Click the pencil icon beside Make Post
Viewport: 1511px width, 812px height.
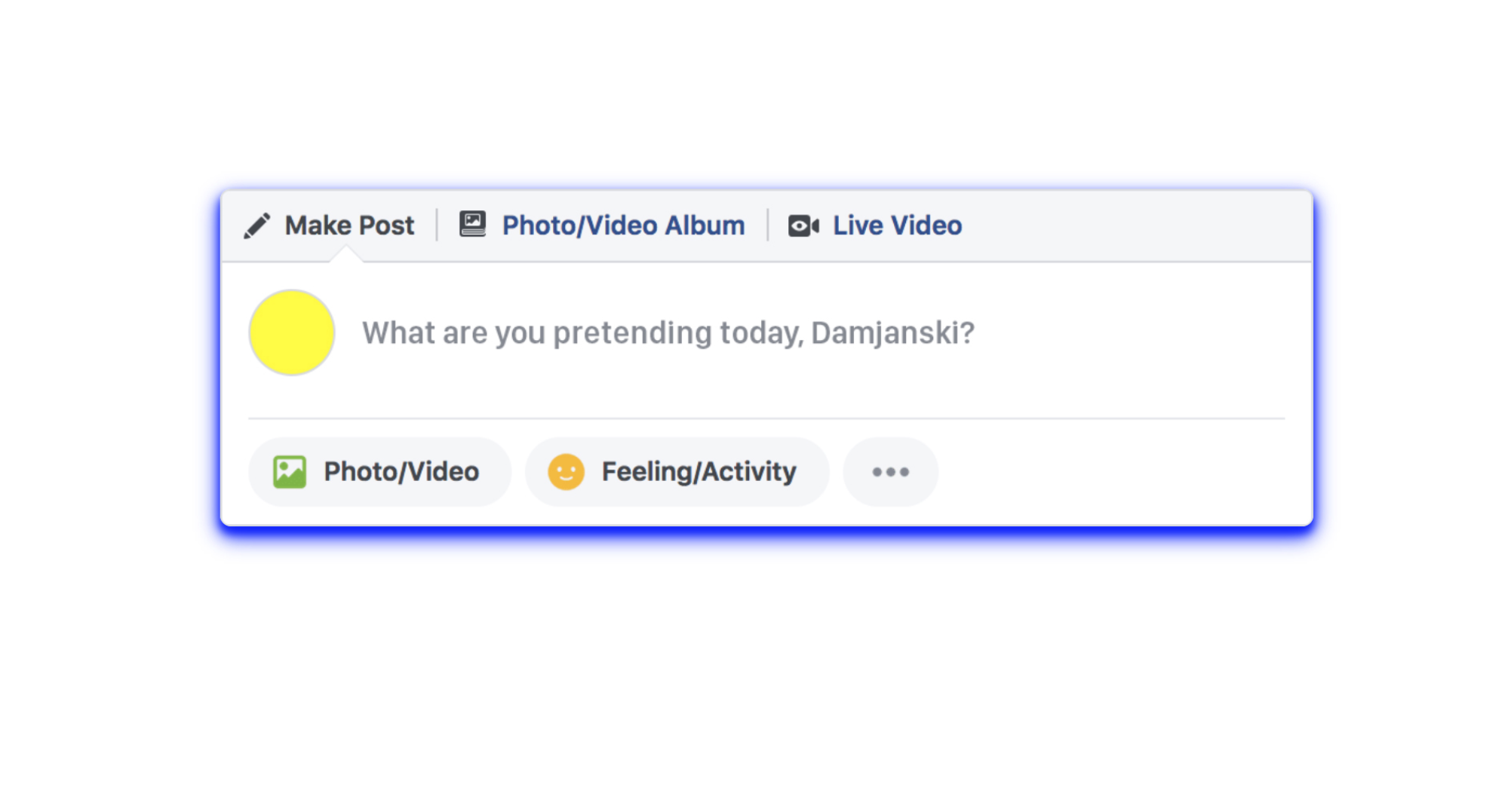pos(257,225)
